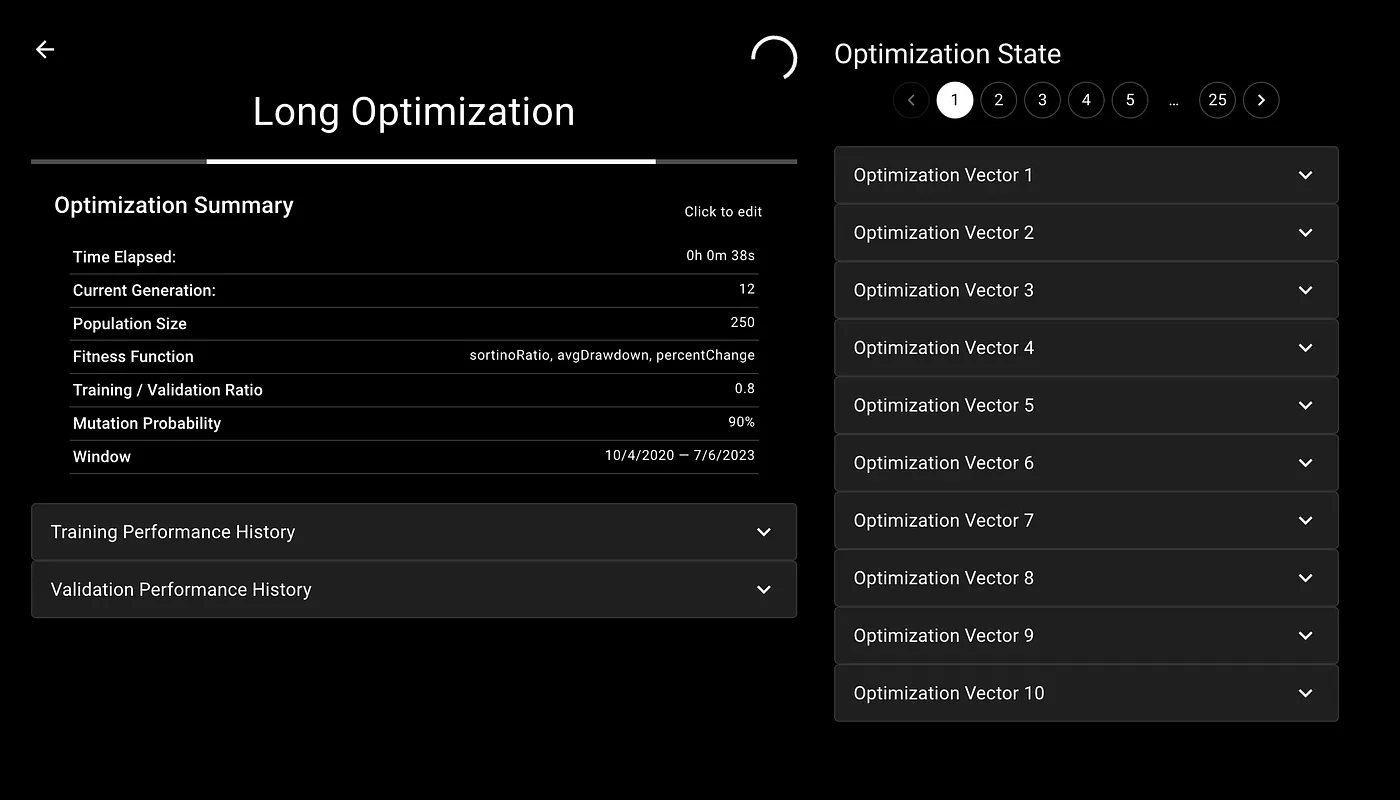Click the loading spinner icon
Viewport: 1400px width, 800px height.
(x=774, y=58)
